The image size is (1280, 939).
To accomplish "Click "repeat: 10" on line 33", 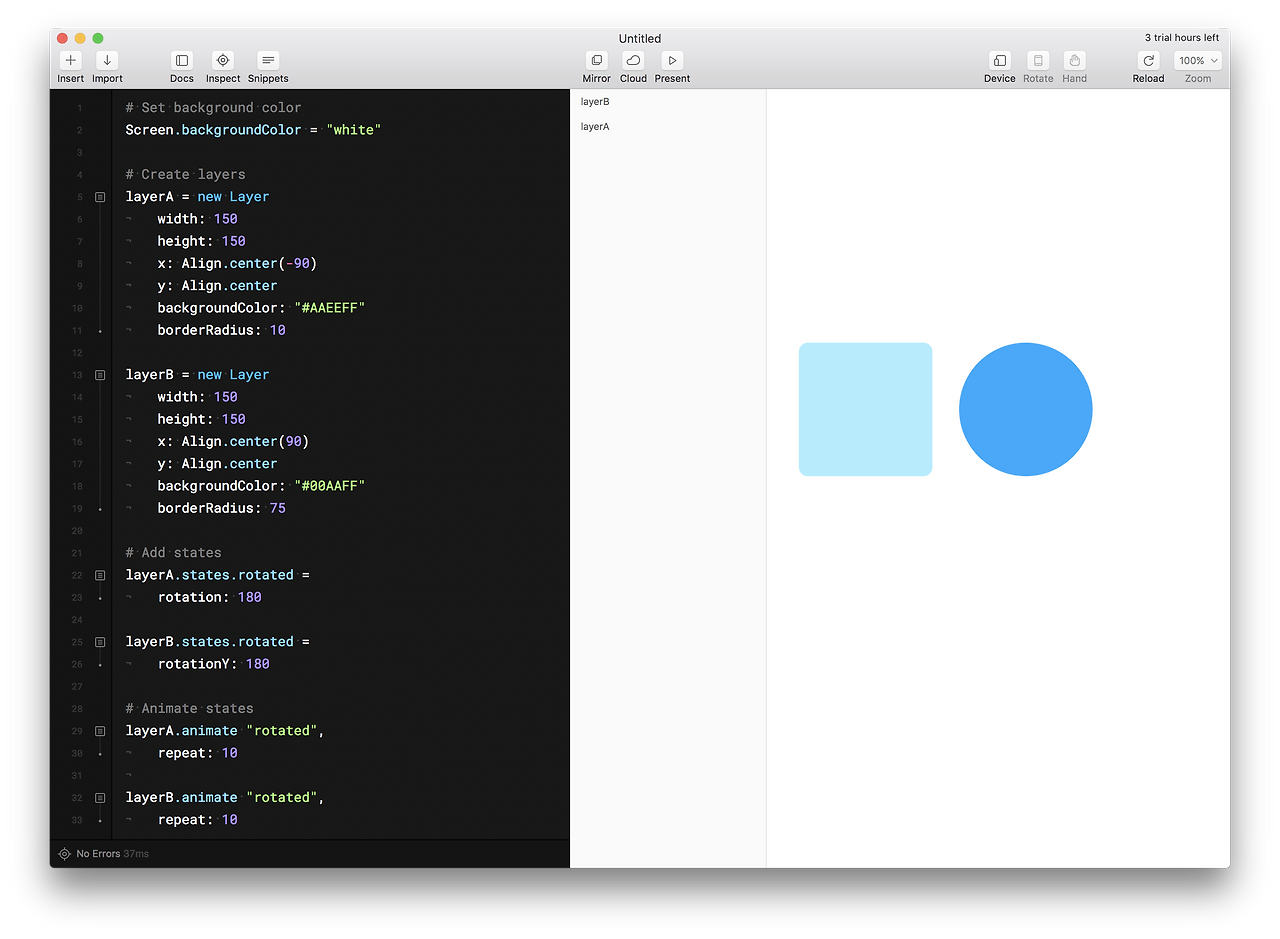I will tap(197, 820).
